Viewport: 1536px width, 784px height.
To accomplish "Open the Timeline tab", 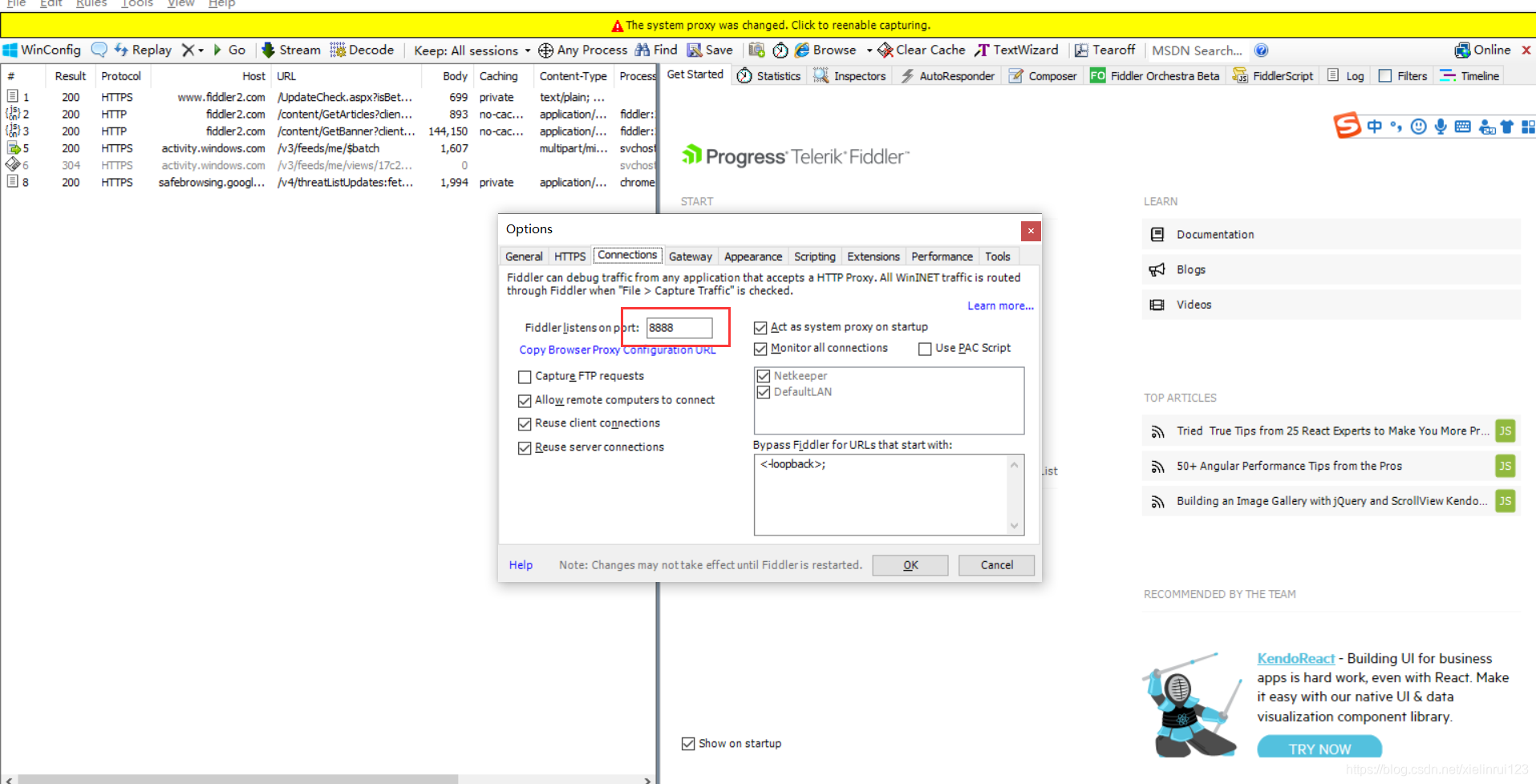I will [x=1469, y=76].
